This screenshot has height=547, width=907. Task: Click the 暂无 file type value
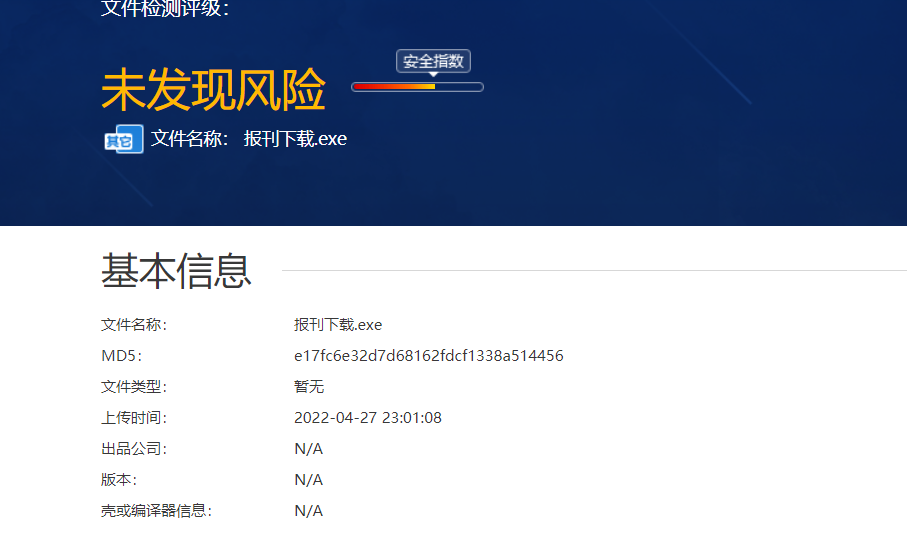tap(309, 387)
